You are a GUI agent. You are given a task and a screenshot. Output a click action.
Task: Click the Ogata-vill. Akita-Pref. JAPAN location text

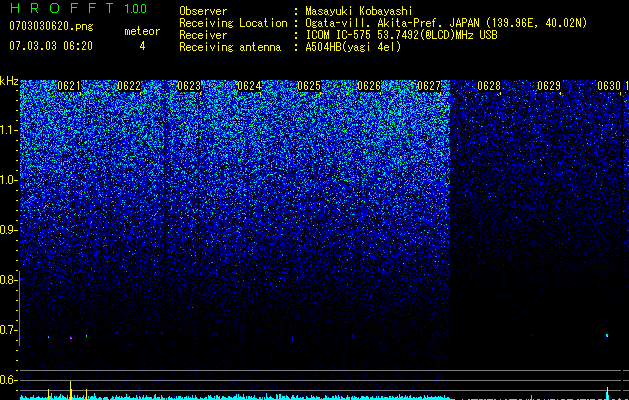pos(392,23)
